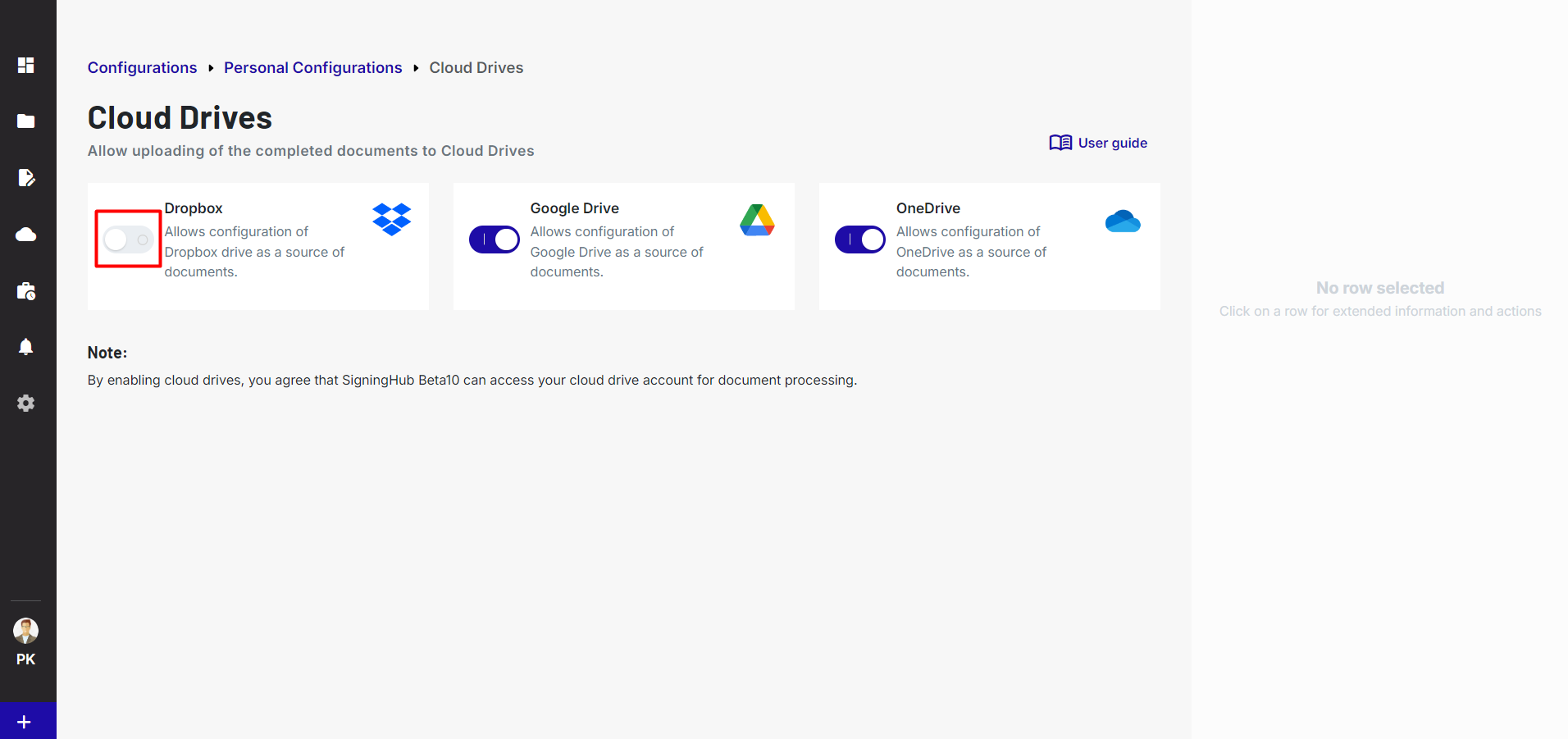This screenshot has width=1568, height=739.
Task: Click the Dropbox card title
Action: 194,208
